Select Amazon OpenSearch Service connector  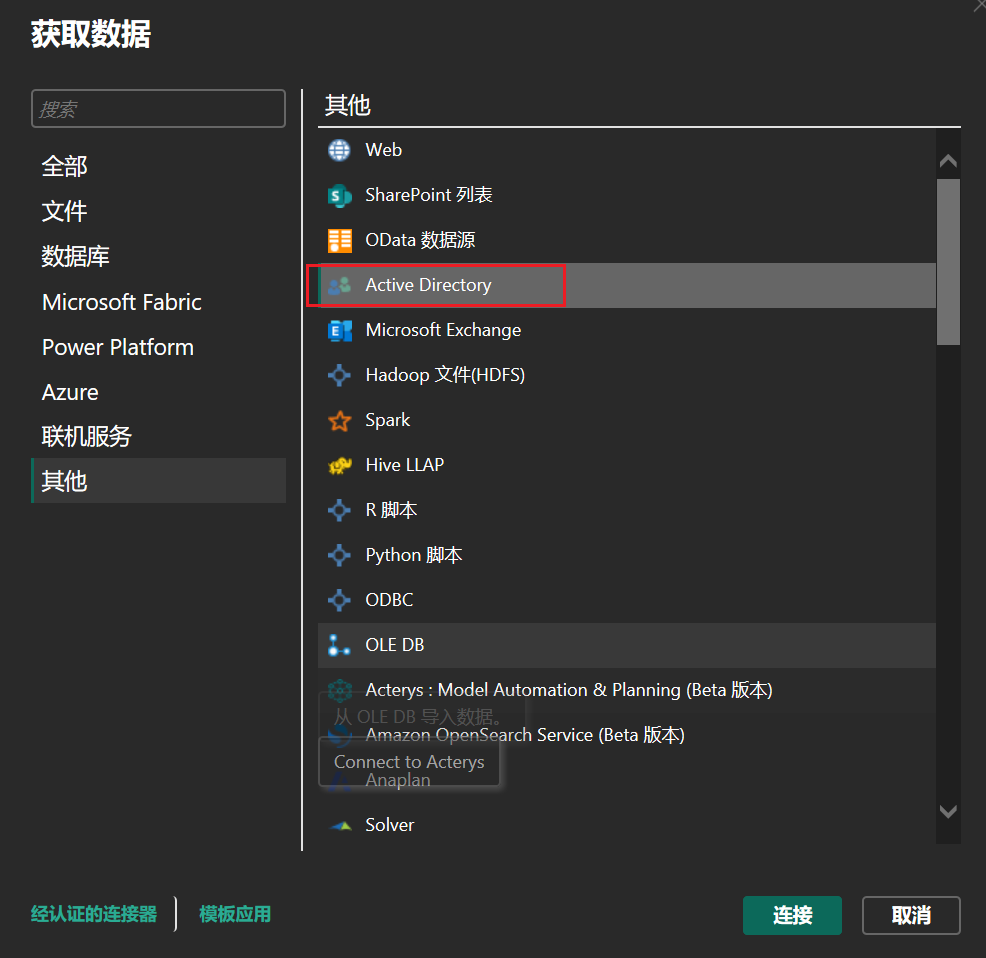point(627,735)
